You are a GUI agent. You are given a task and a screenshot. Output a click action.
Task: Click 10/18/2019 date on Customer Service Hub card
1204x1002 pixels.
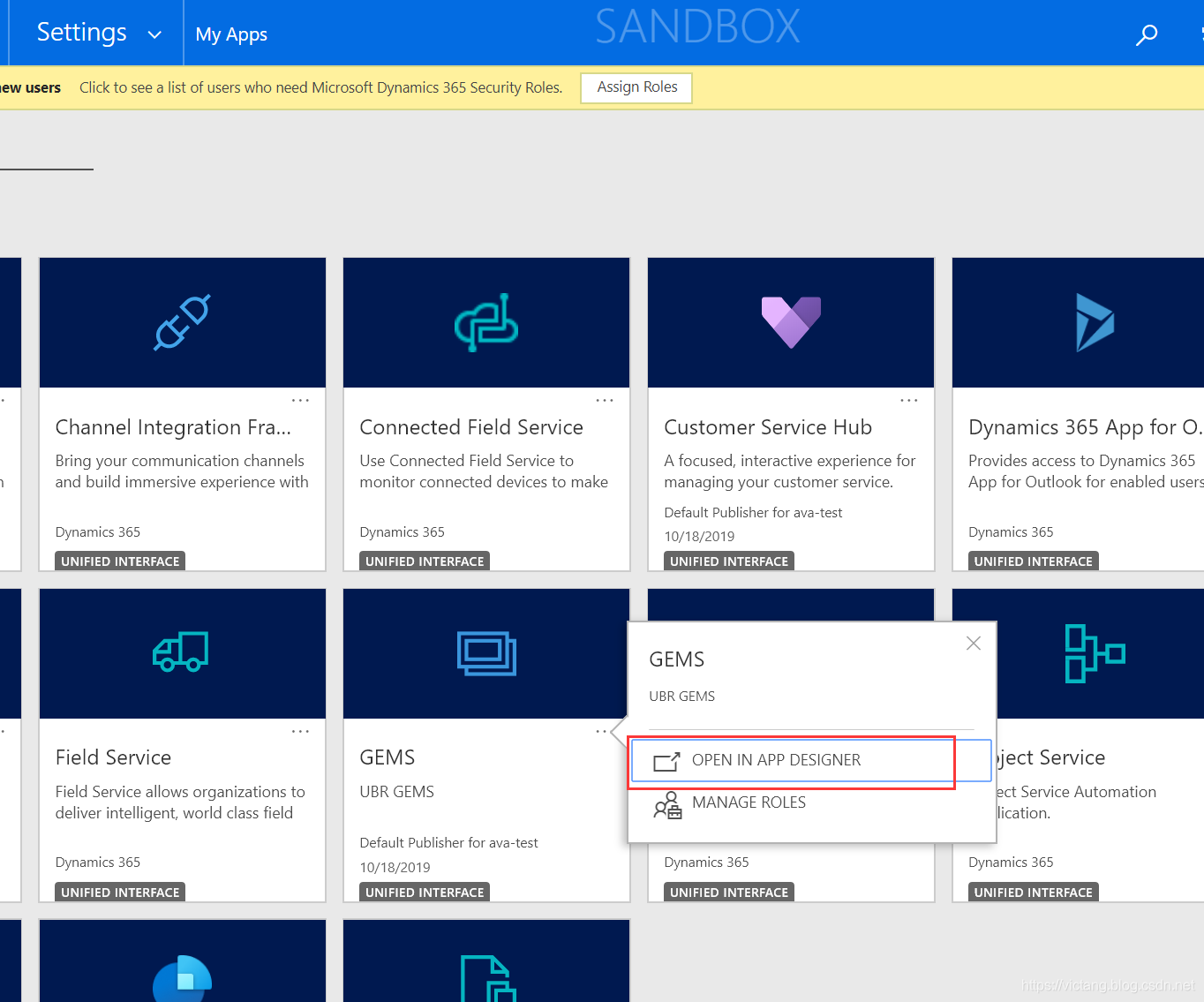(x=699, y=537)
